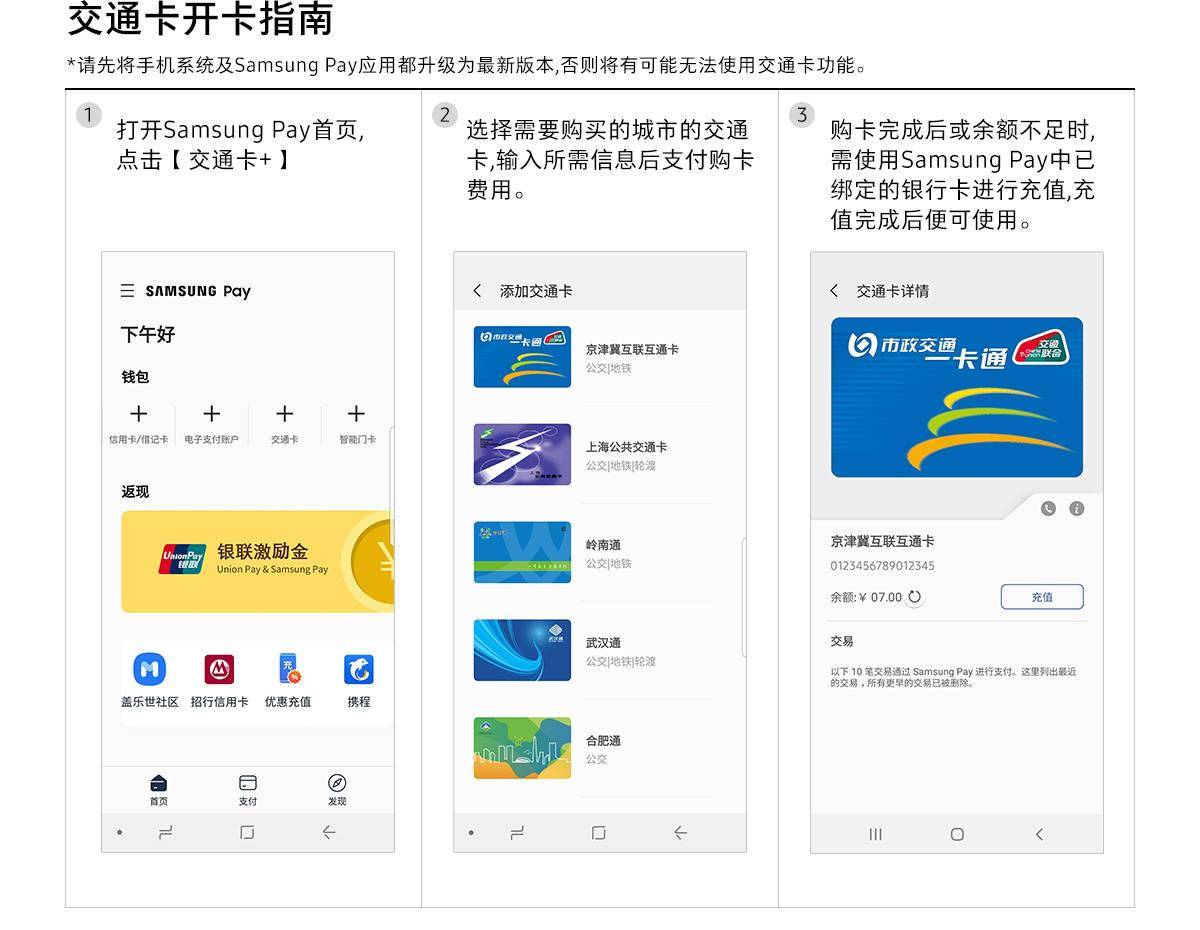
Task: Switch to the 发现 tab
Action: (337, 789)
